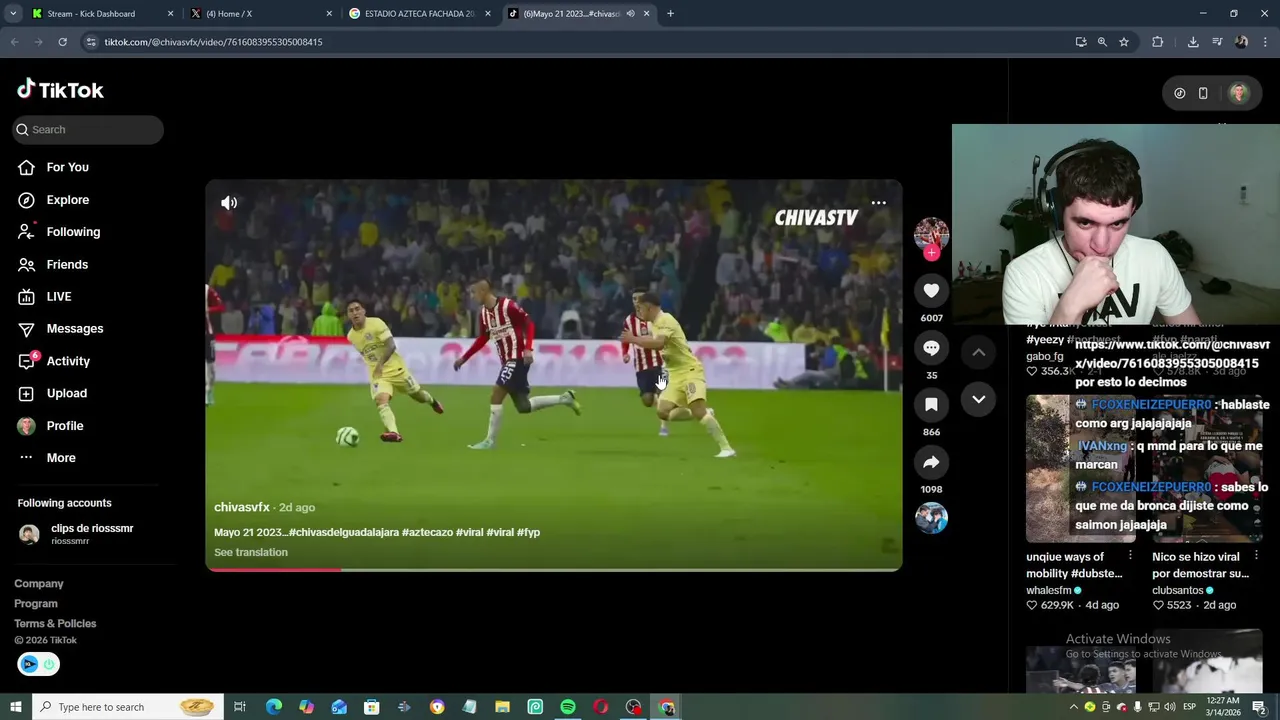Open the For You feed
The image size is (1280, 720).
[x=67, y=167]
